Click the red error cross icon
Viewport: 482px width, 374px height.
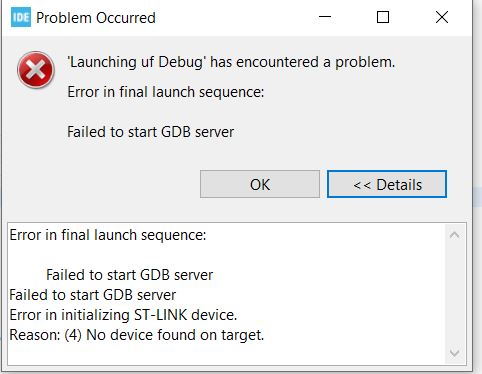[x=36, y=70]
